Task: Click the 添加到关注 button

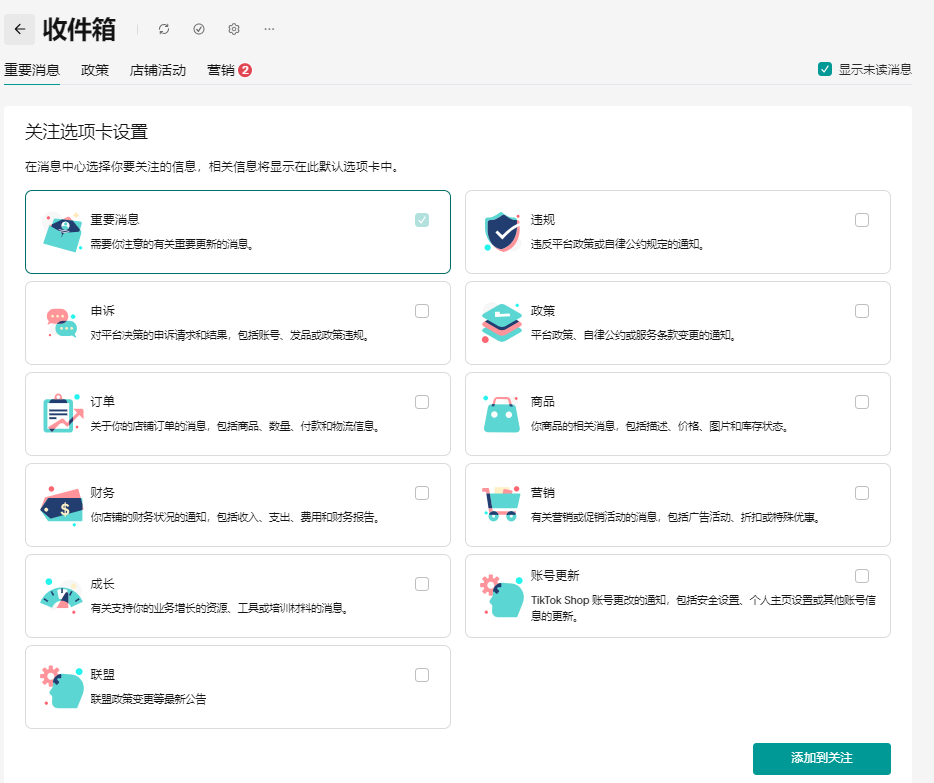Action: coord(821,758)
